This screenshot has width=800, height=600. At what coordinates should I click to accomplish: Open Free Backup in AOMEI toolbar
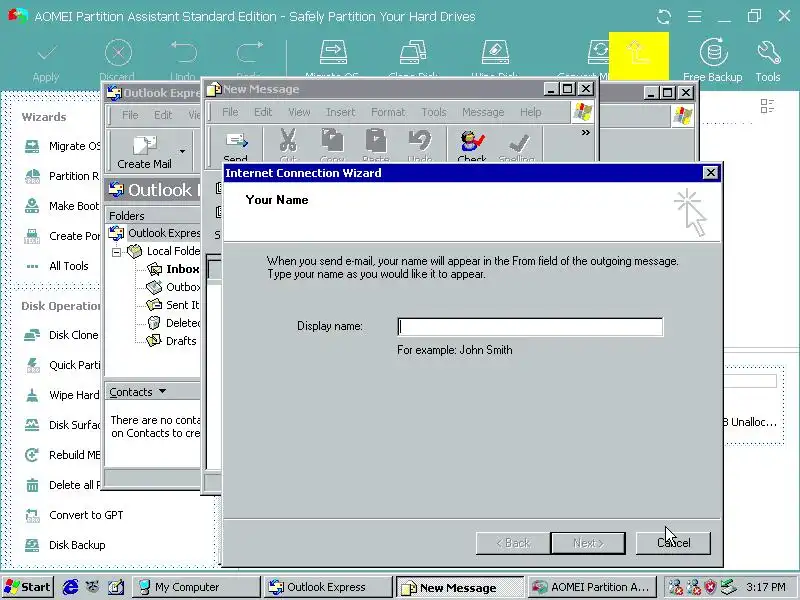pyautogui.click(x=713, y=53)
